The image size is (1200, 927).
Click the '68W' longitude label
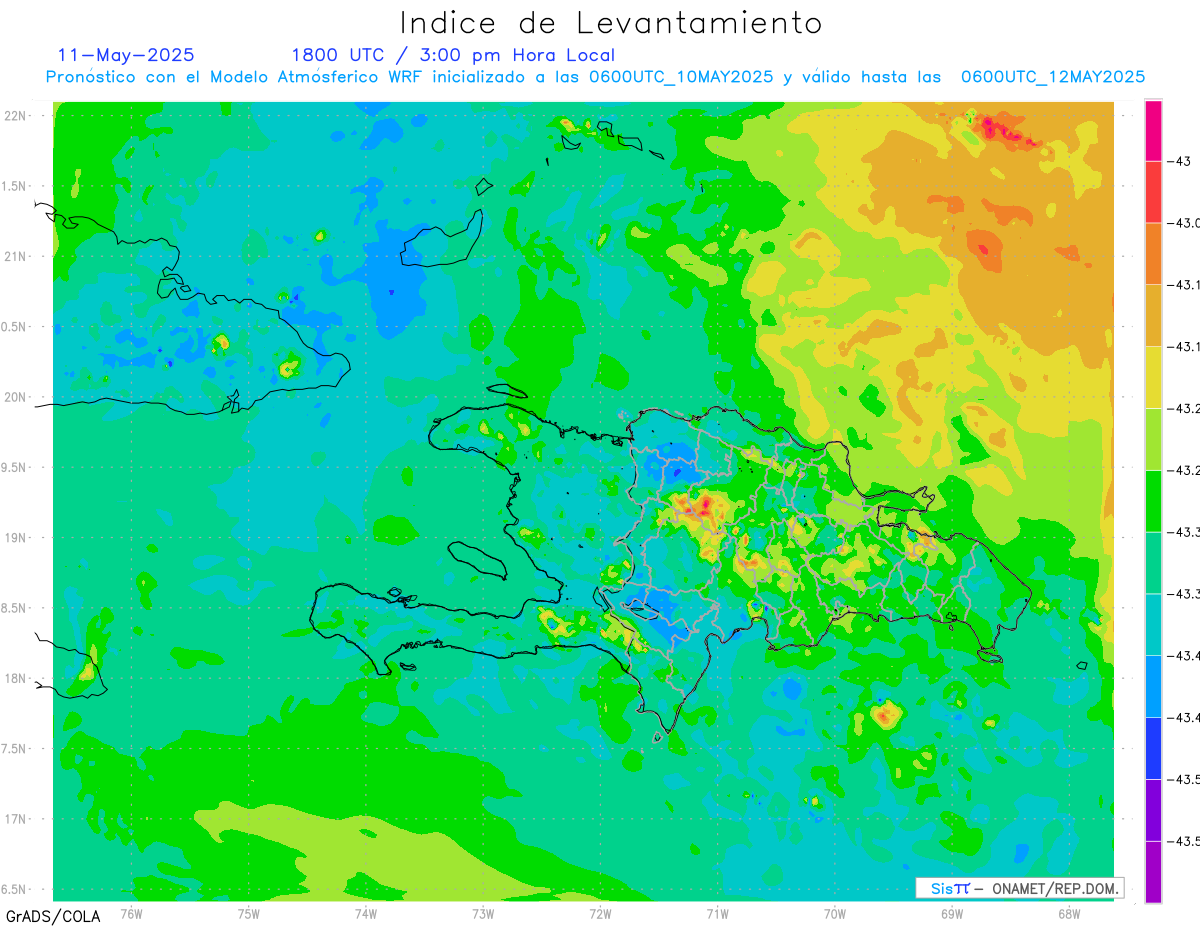point(1069,912)
